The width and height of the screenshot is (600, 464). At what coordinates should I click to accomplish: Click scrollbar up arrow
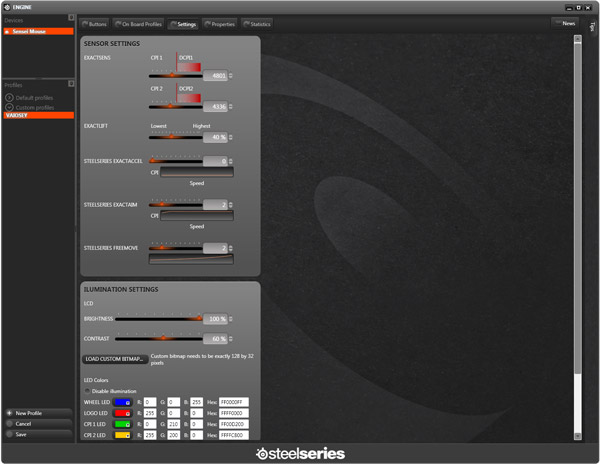[x=577, y=38]
